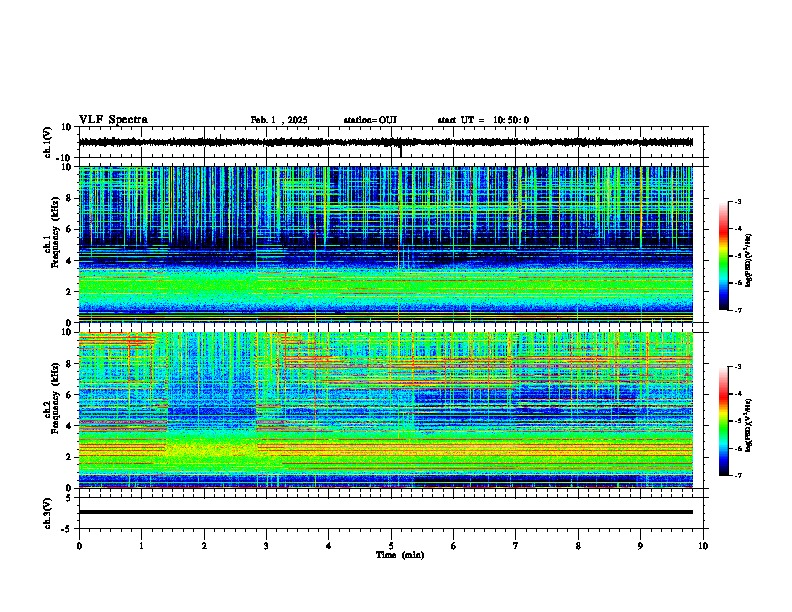The width and height of the screenshot is (792, 612).
Task: Click the date text 'Feb. 1, 2025'
Action: pyautogui.click(x=279, y=120)
